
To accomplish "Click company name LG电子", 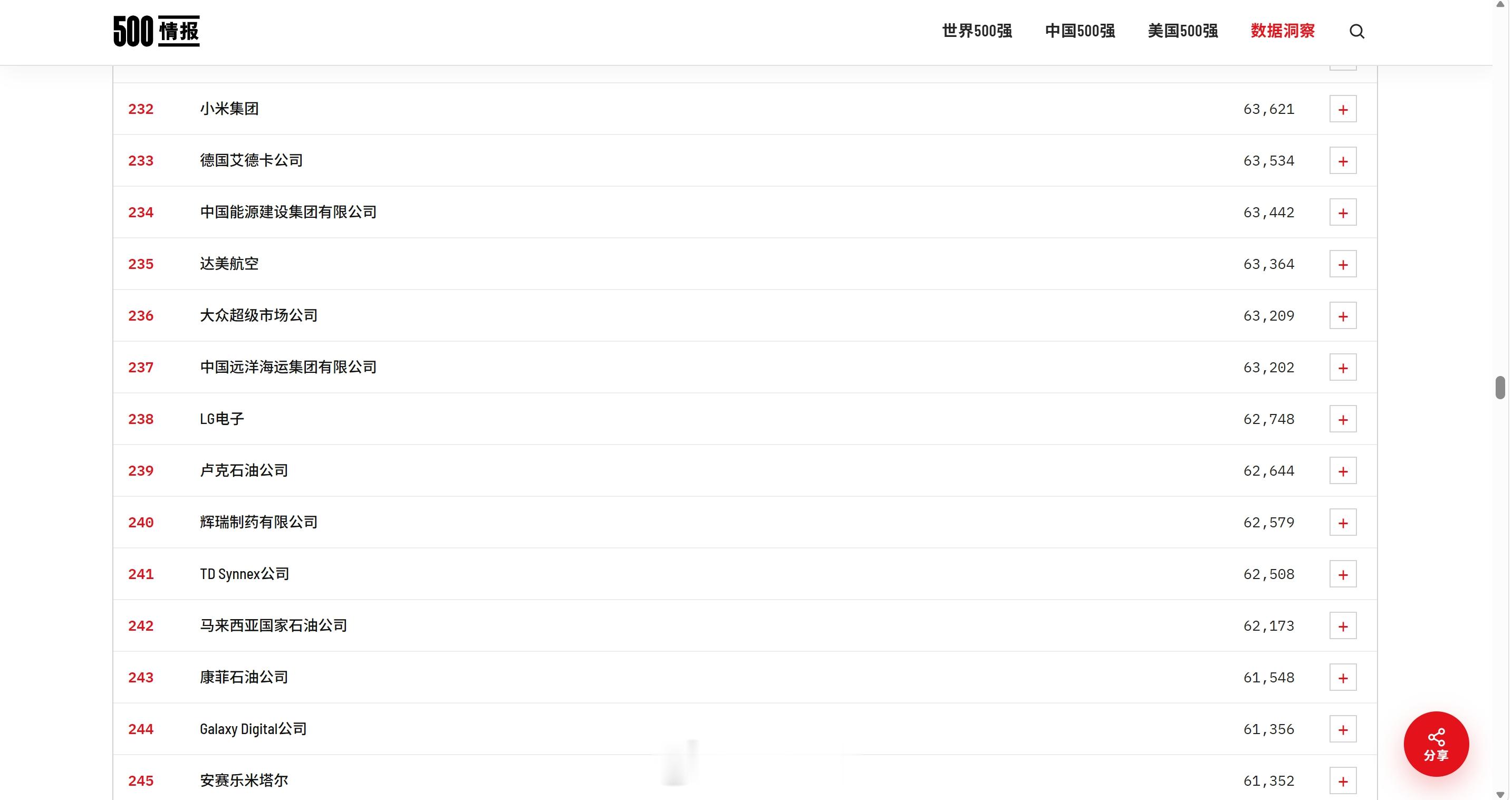I will click(222, 419).
